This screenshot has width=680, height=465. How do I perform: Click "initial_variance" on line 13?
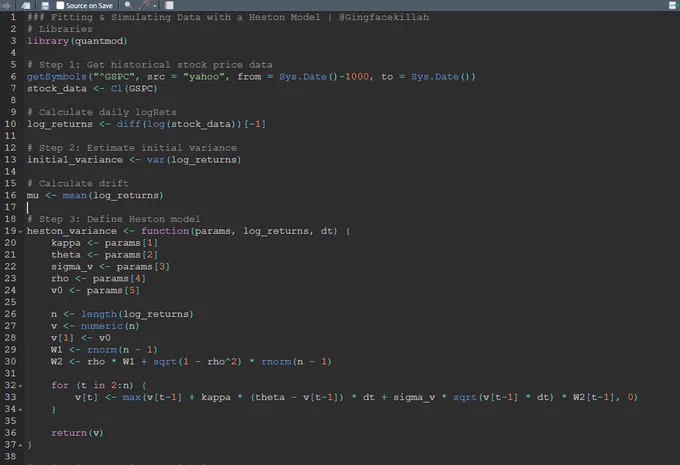(75, 160)
